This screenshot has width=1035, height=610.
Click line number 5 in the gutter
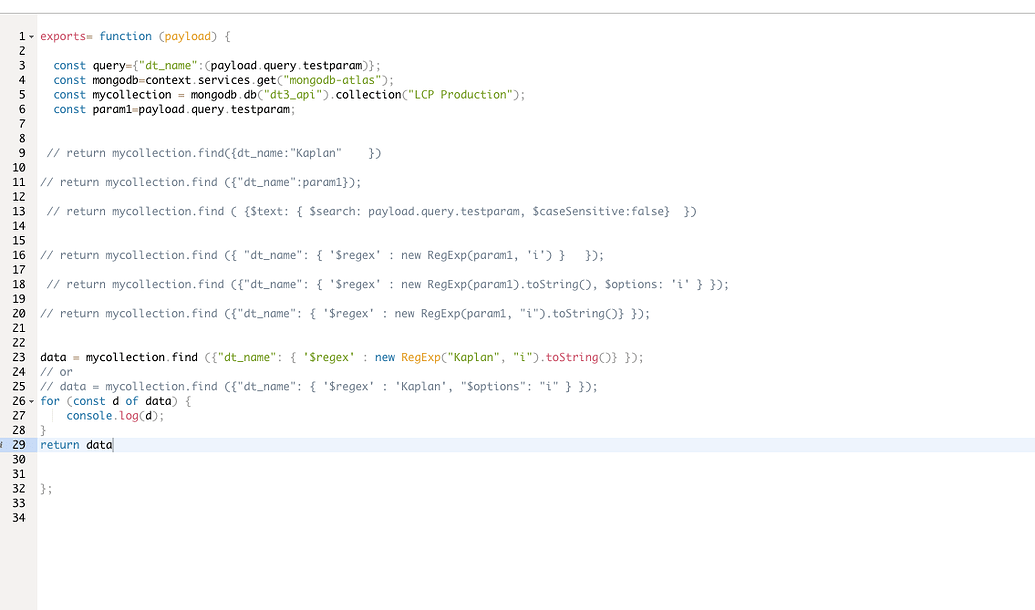pos(22,95)
